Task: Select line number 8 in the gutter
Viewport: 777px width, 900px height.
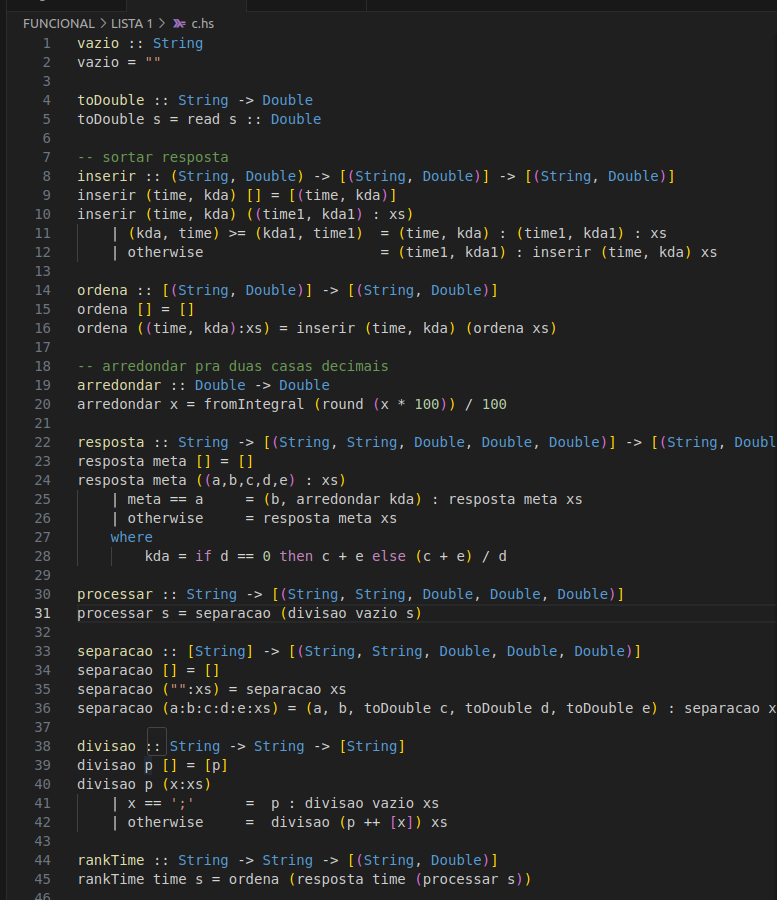Action: click(x=46, y=176)
